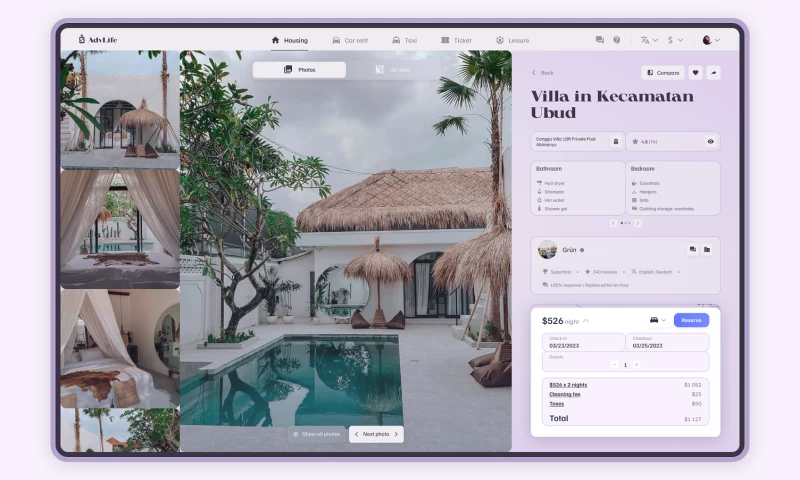Click the Compare button
The width and height of the screenshot is (800, 480).
tap(663, 73)
